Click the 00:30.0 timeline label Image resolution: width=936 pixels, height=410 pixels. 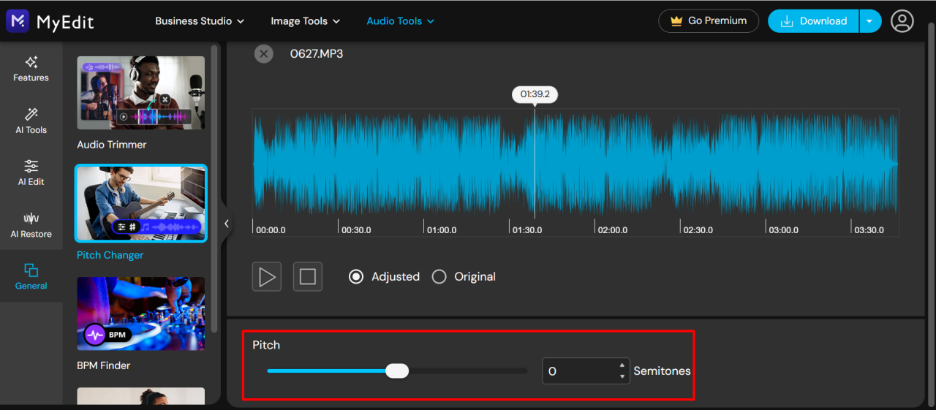pyautogui.click(x=356, y=230)
